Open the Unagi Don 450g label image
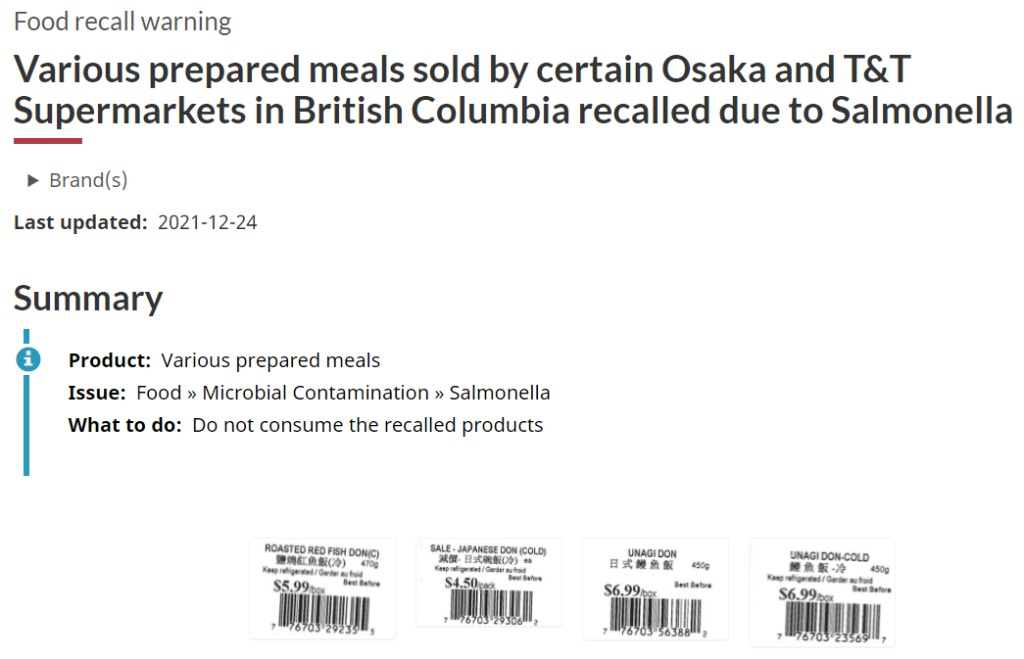 (655, 589)
